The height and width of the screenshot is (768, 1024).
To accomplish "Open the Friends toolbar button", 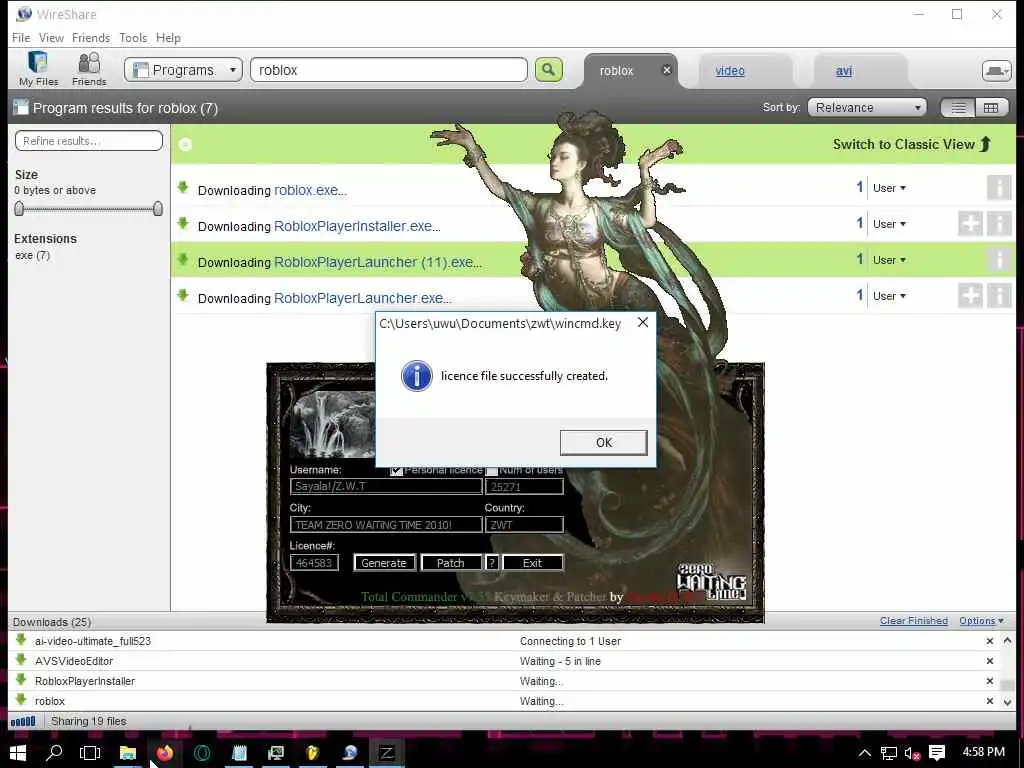I will 89,69.
